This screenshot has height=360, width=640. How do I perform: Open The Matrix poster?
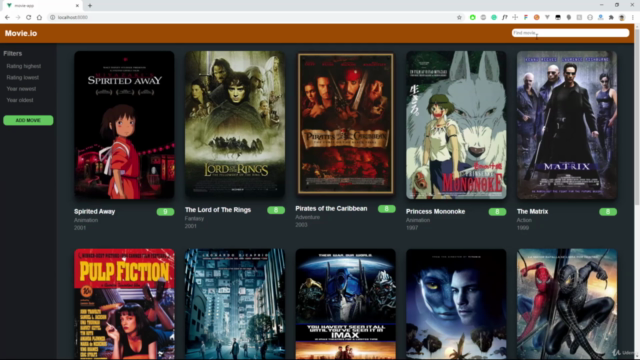[x=567, y=125]
